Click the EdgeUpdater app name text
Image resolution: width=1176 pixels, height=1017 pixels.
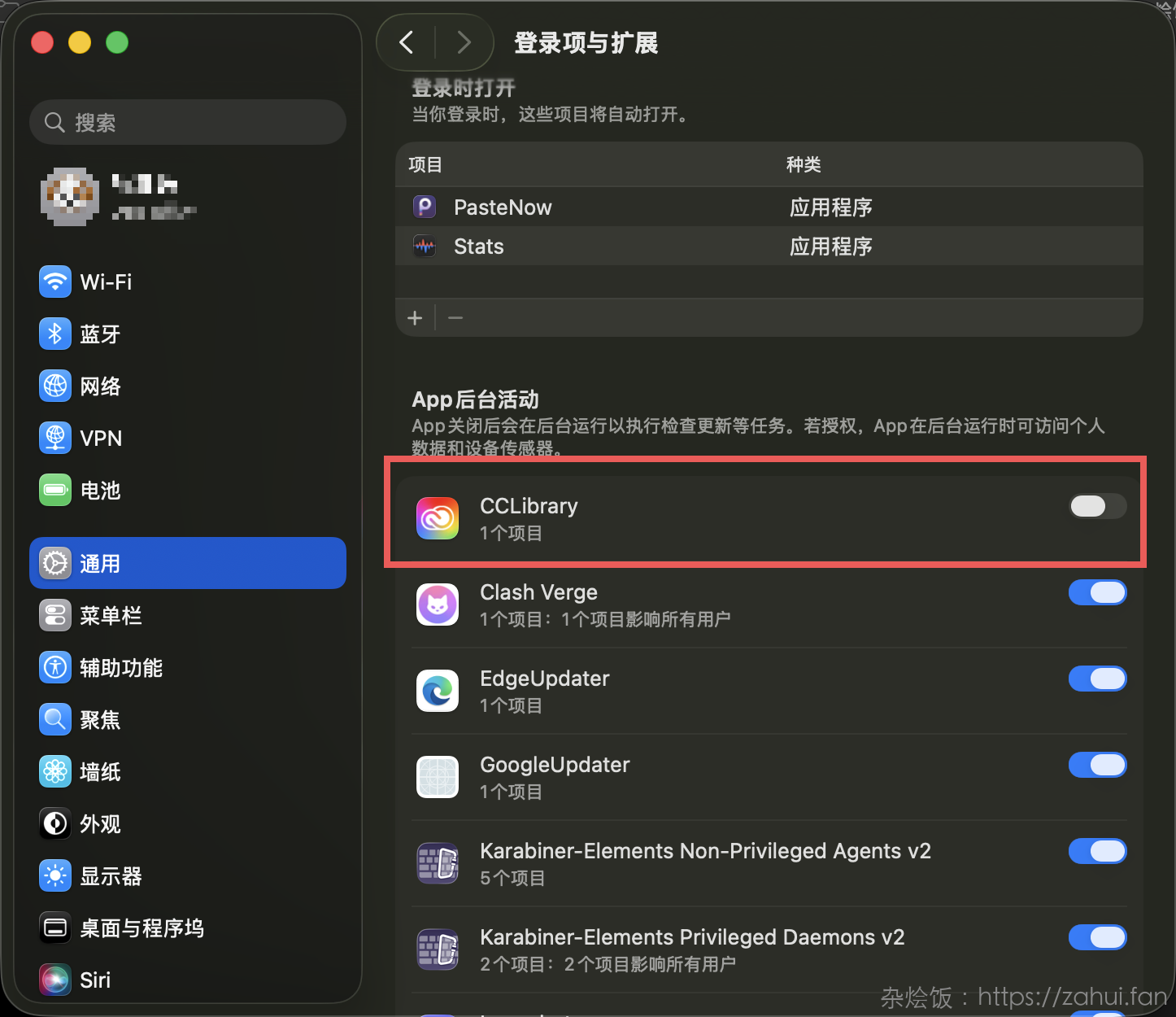pyautogui.click(x=545, y=679)
